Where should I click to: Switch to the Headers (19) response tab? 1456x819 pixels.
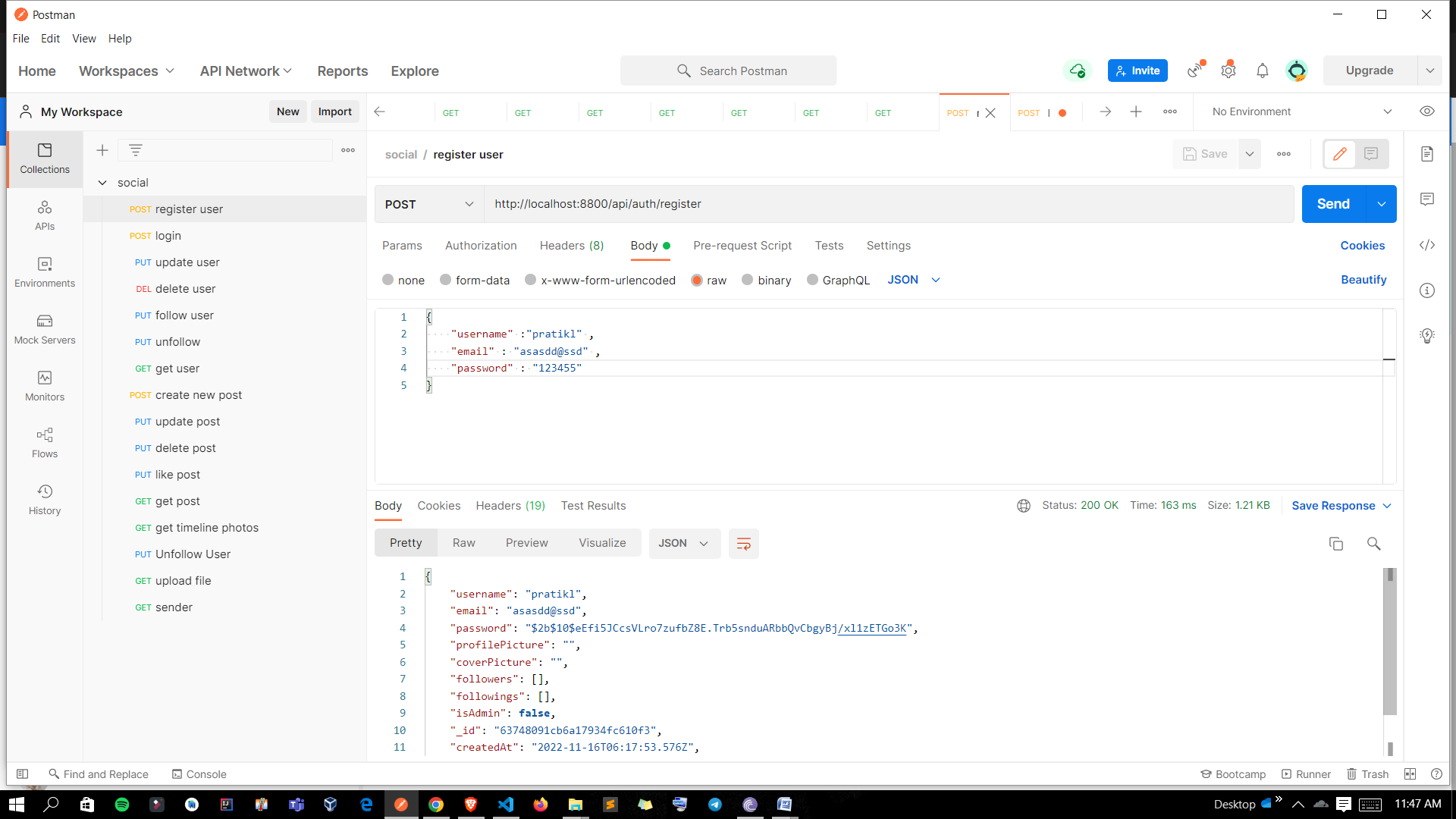510,506
